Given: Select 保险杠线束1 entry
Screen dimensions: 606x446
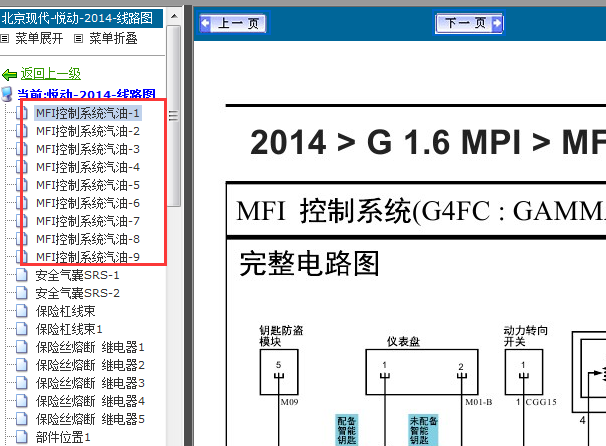Looking at the screenshot, I should click(x=69, y=329).
